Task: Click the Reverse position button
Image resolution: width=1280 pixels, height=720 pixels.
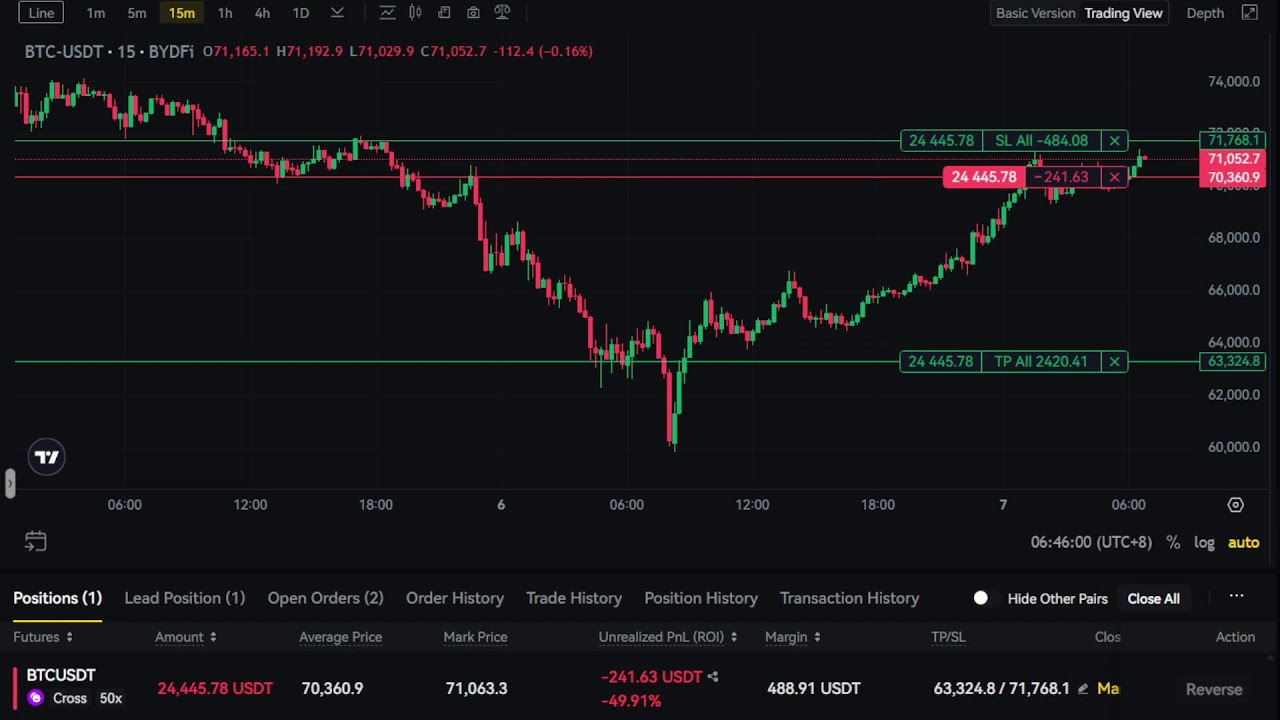Action: coord(1214,689)
